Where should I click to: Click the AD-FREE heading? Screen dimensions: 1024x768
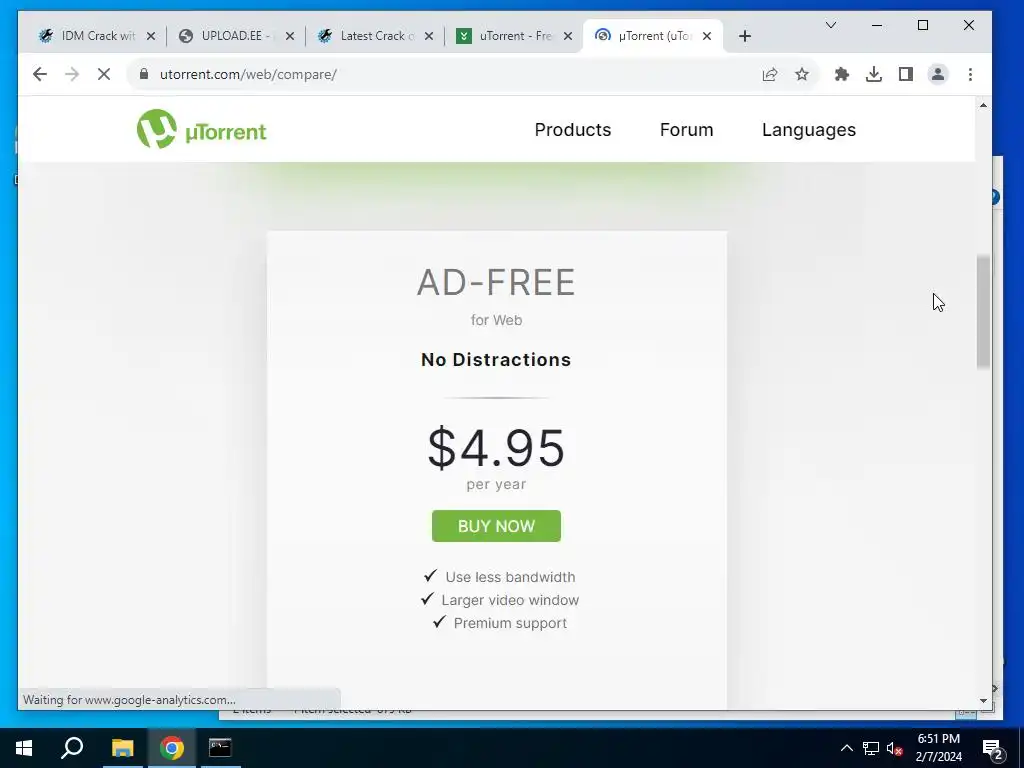496,283
